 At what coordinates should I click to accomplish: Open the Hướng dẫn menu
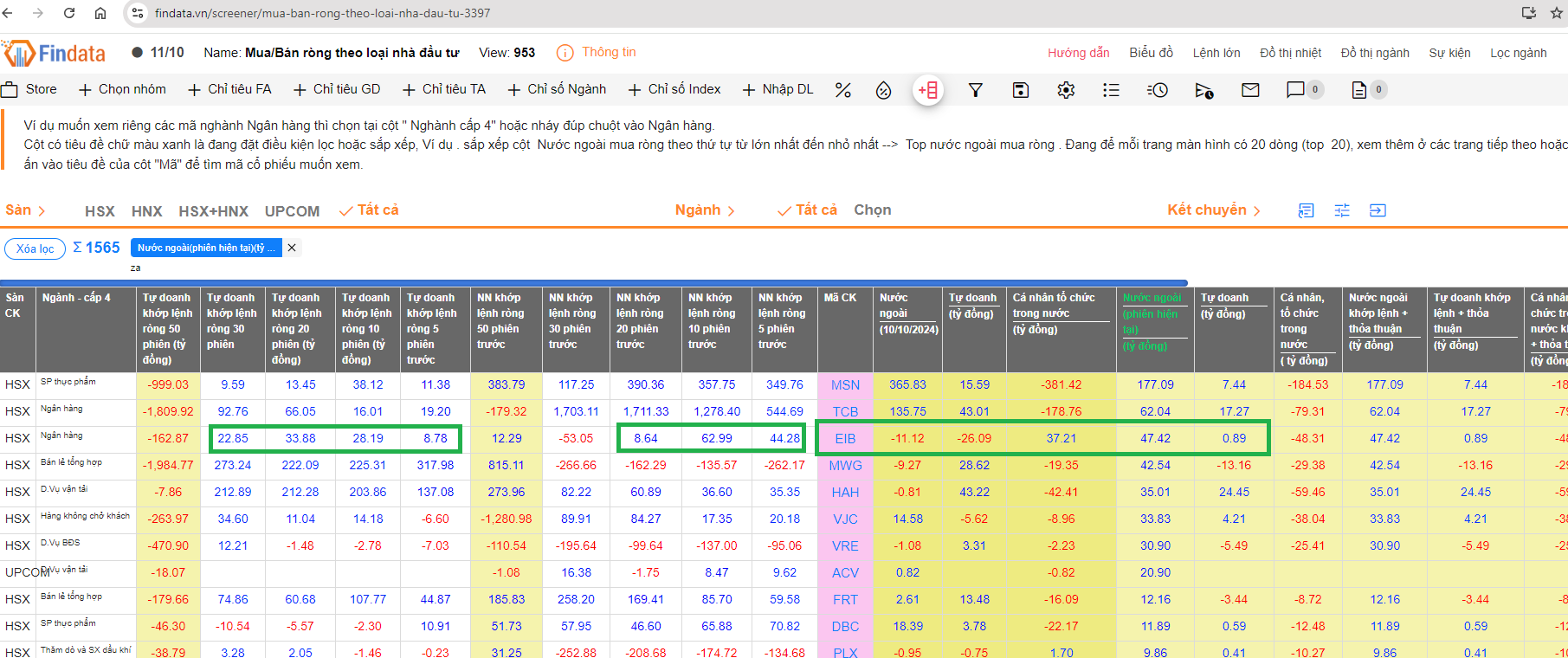pos(1078,53)
